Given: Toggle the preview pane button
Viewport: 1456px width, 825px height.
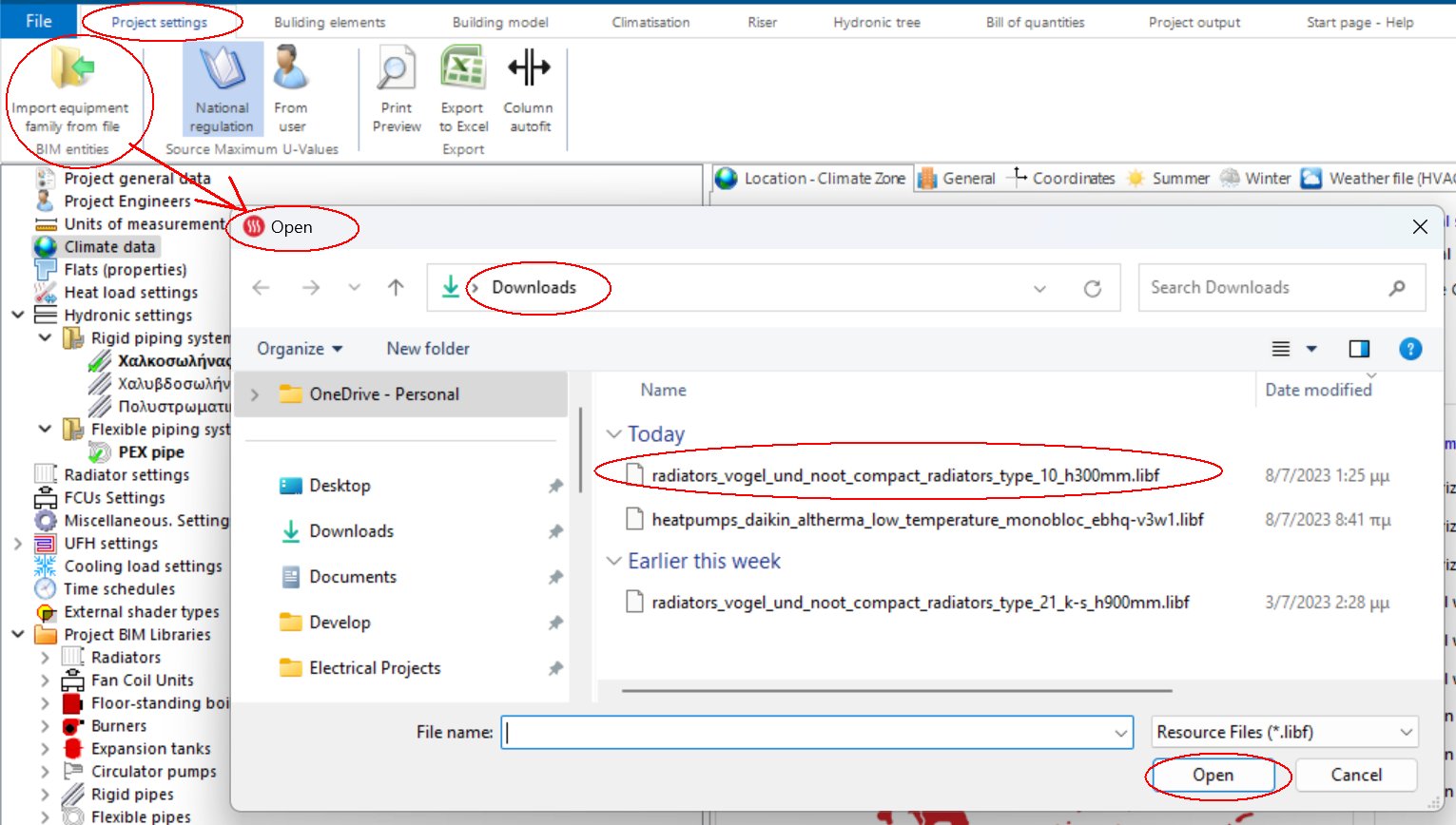Looking at the screenshot, I should coord(1359,349).
